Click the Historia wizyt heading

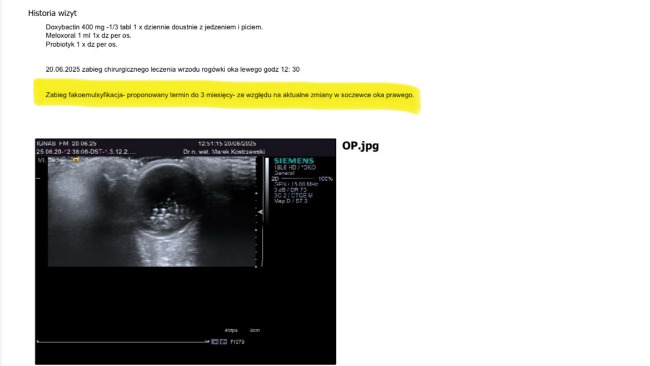52,13
